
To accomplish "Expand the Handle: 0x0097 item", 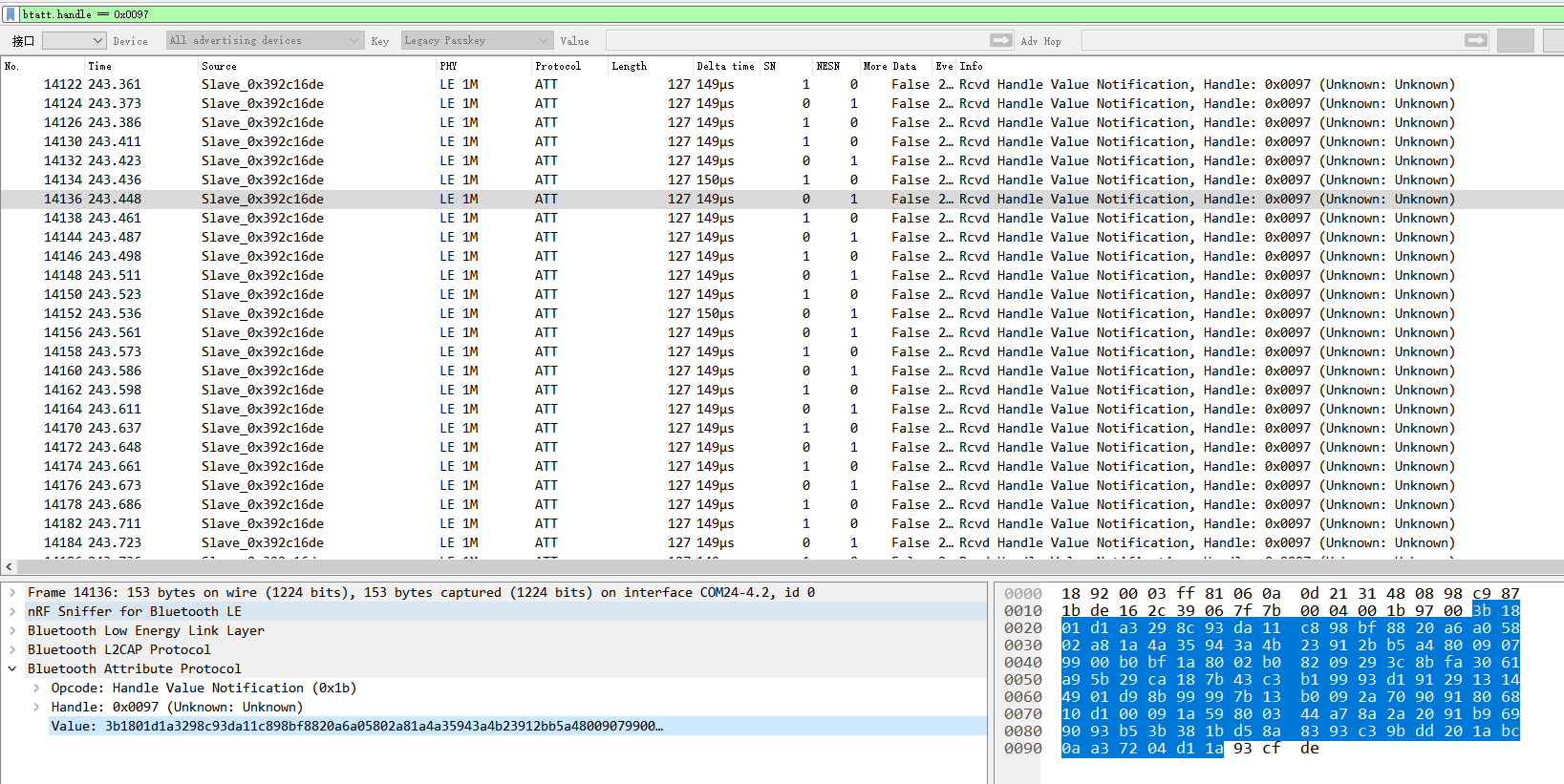I will click(36, 707).
